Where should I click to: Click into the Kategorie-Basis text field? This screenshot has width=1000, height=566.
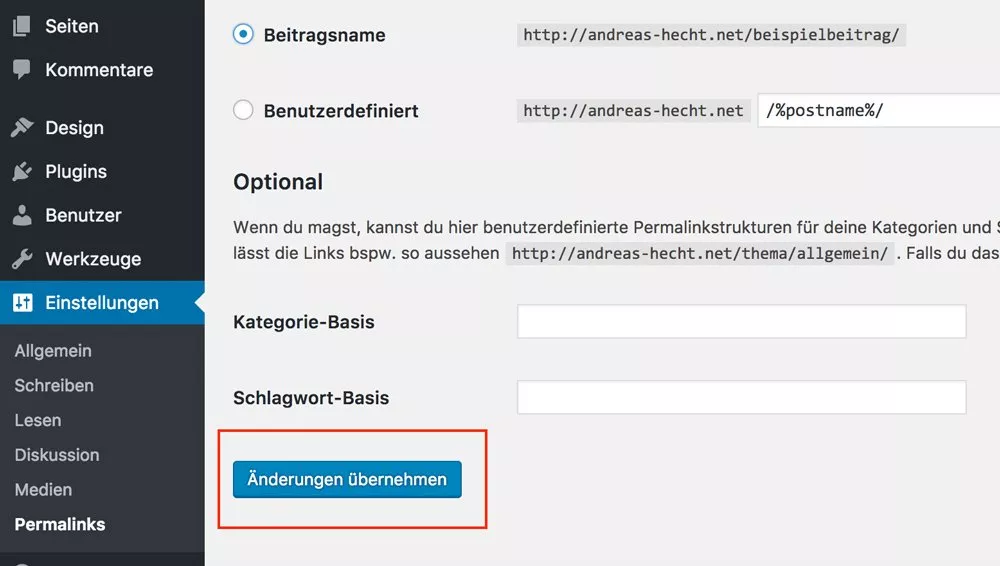(x=741, y=322)
